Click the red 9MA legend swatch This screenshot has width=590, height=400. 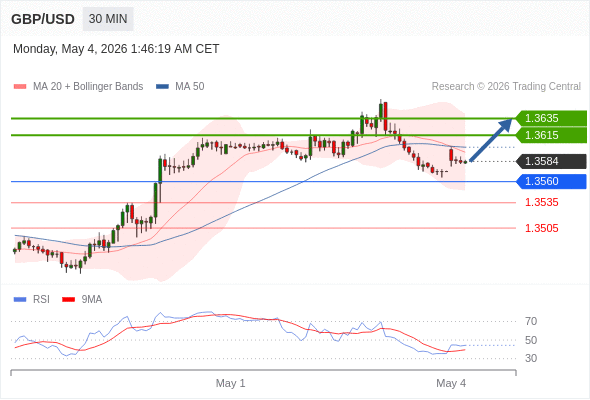coord(68,300)
